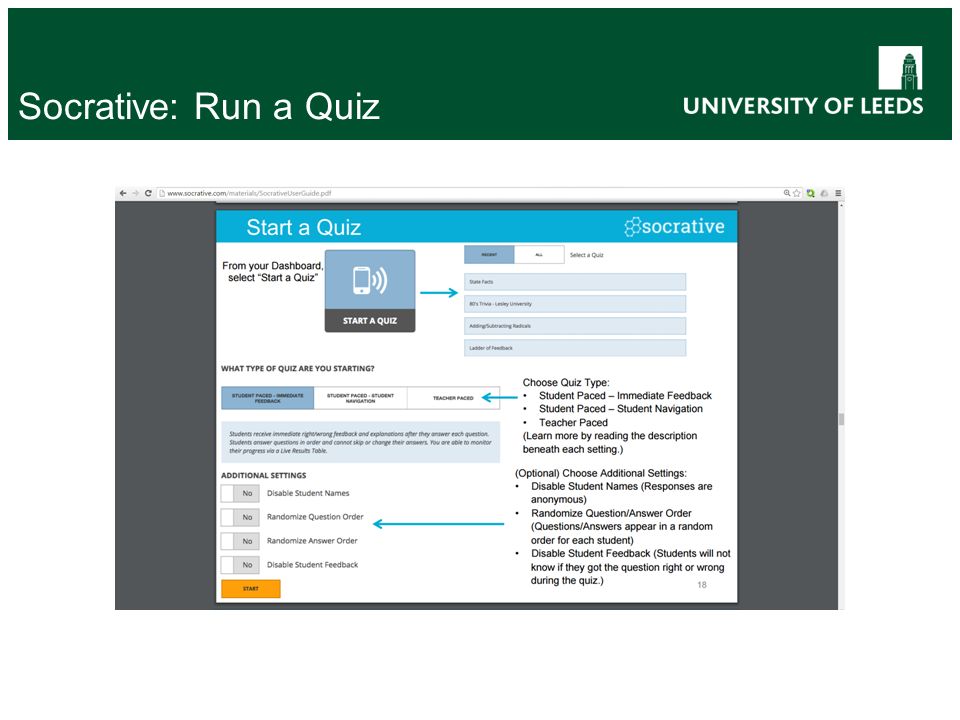Click the orange START button
This screenshot has height=720, width=960.
point(250,588)
